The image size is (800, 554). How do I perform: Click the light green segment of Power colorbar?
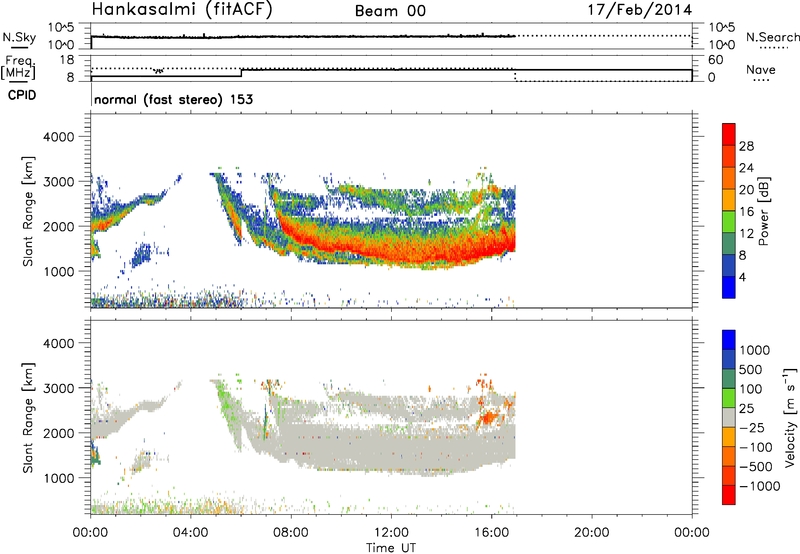[729, 221]
